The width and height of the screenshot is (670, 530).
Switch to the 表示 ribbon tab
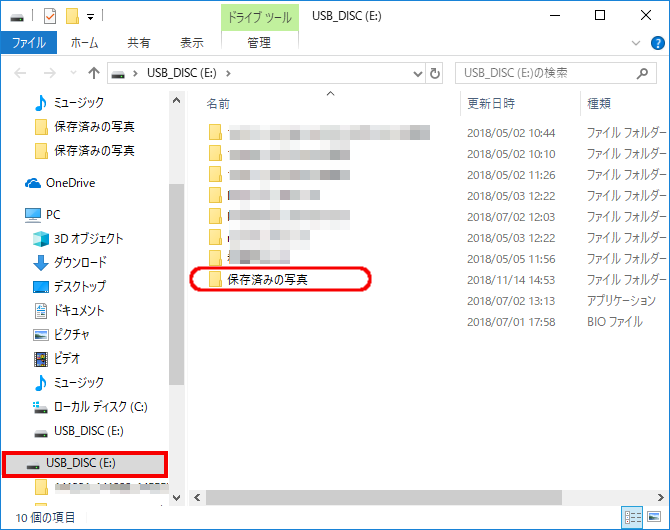click(x=192, y=43)
